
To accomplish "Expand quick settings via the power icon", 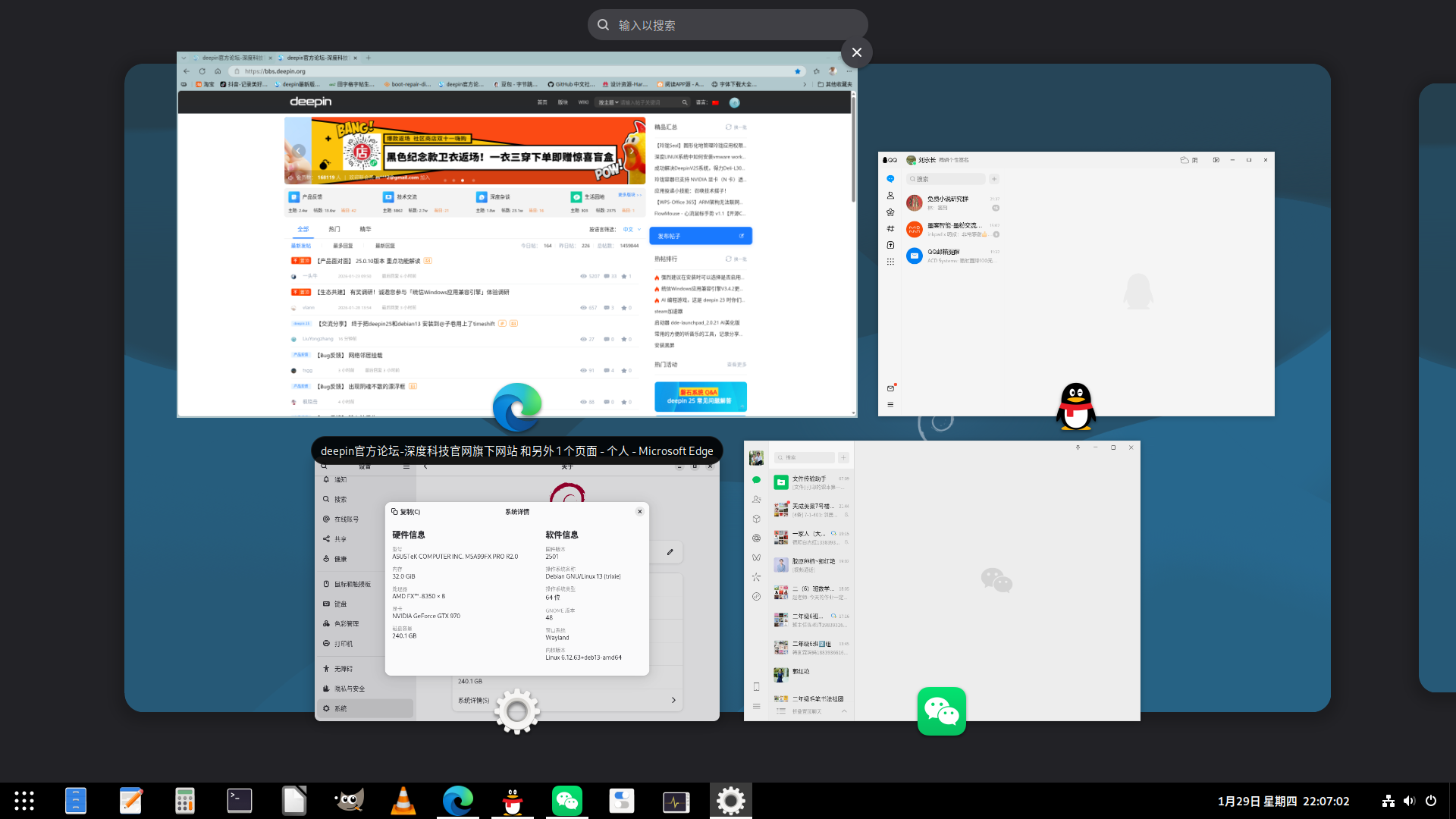I will click(1431, 801).
